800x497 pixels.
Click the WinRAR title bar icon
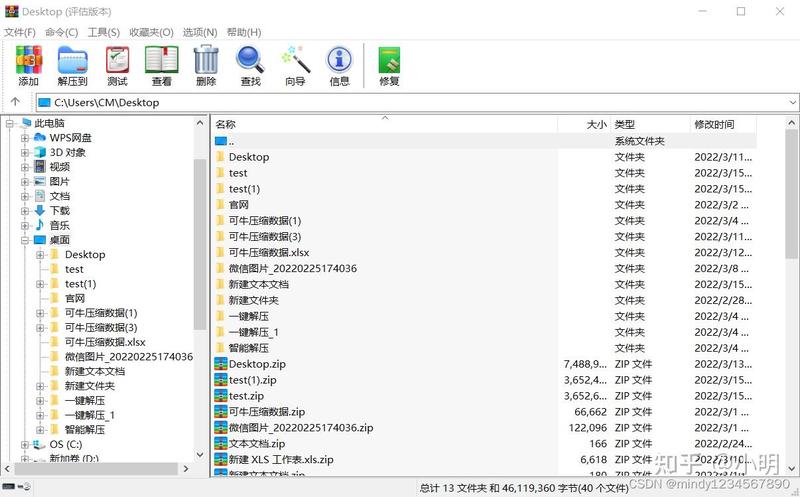click(x=11, y=11)
